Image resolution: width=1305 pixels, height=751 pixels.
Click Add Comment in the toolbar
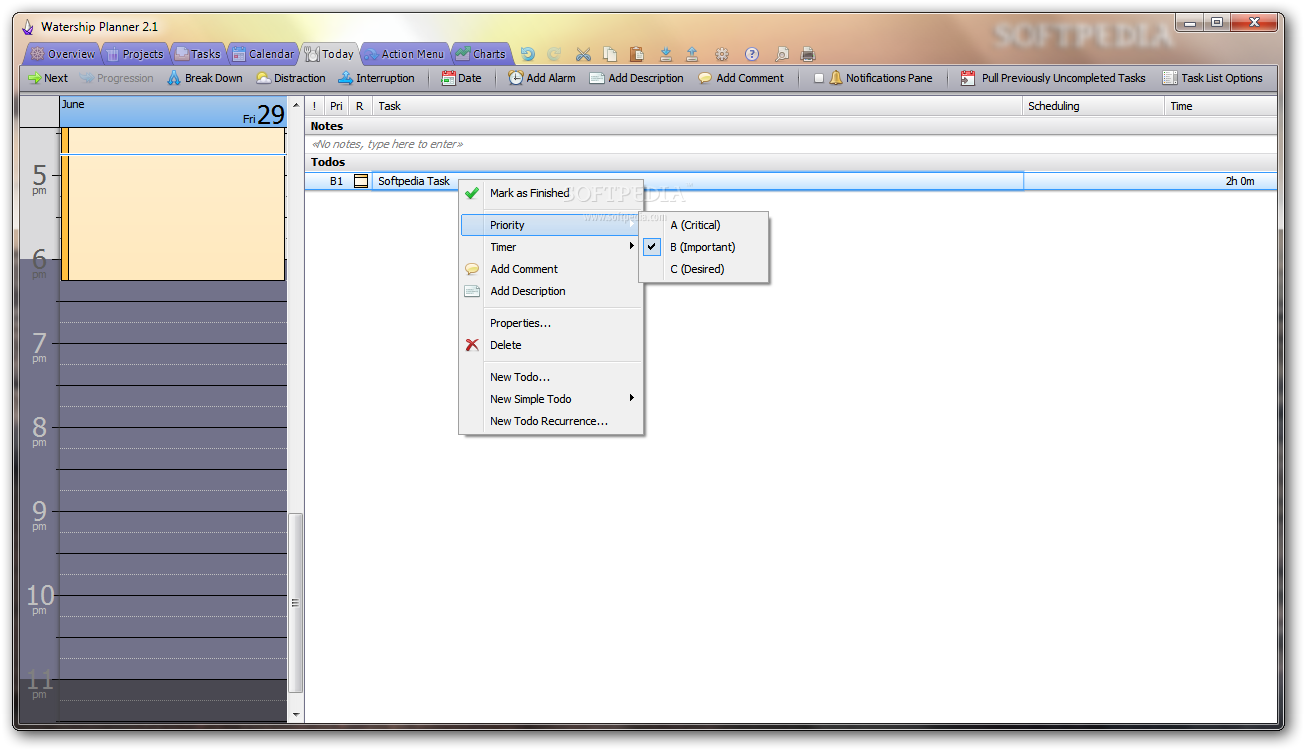(x=741, y=78)
